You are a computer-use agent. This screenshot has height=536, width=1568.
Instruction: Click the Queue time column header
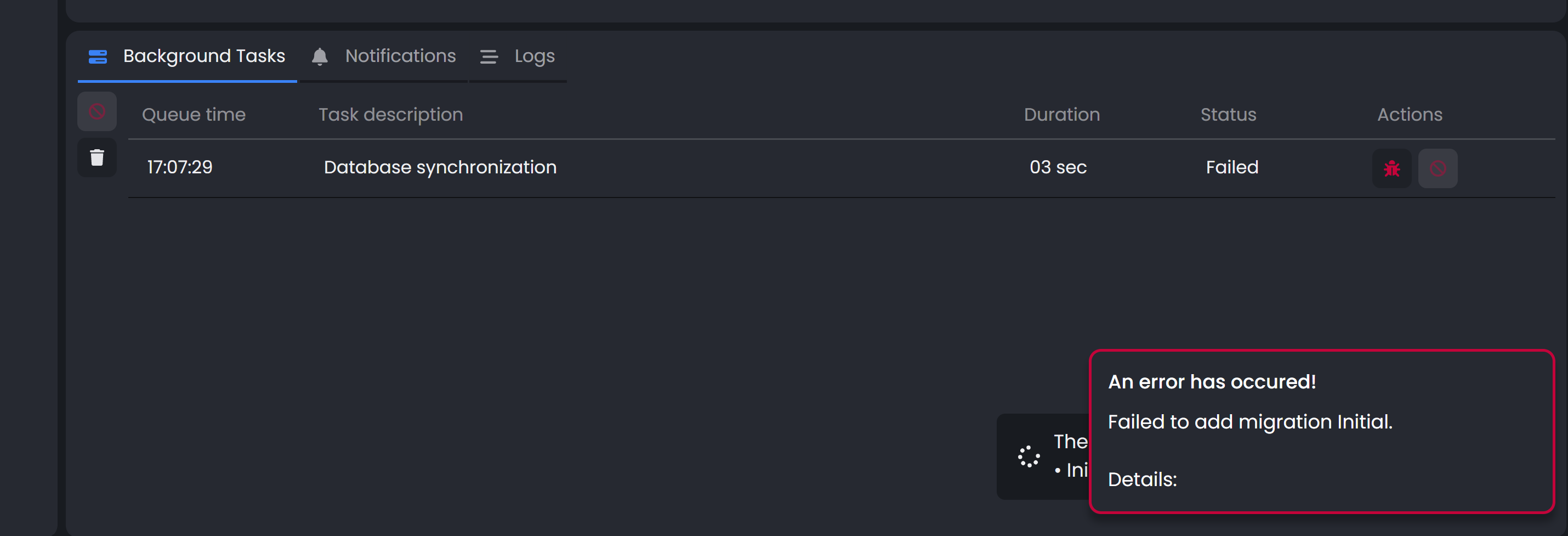coord(194,115)
